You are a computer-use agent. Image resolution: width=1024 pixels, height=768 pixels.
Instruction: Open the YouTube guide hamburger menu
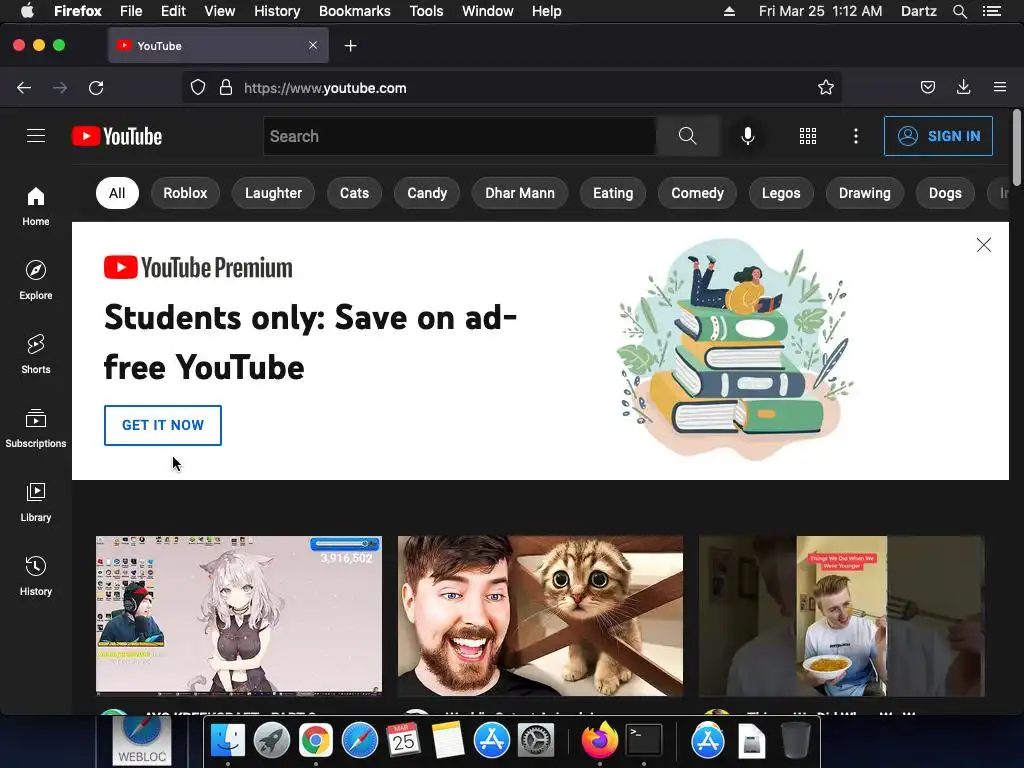(36, 136)
